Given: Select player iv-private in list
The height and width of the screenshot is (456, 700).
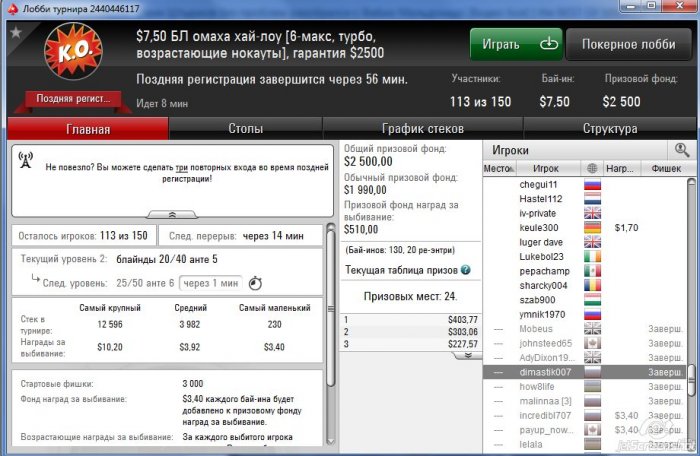Looking at the screenshot, I should (585, 213).
